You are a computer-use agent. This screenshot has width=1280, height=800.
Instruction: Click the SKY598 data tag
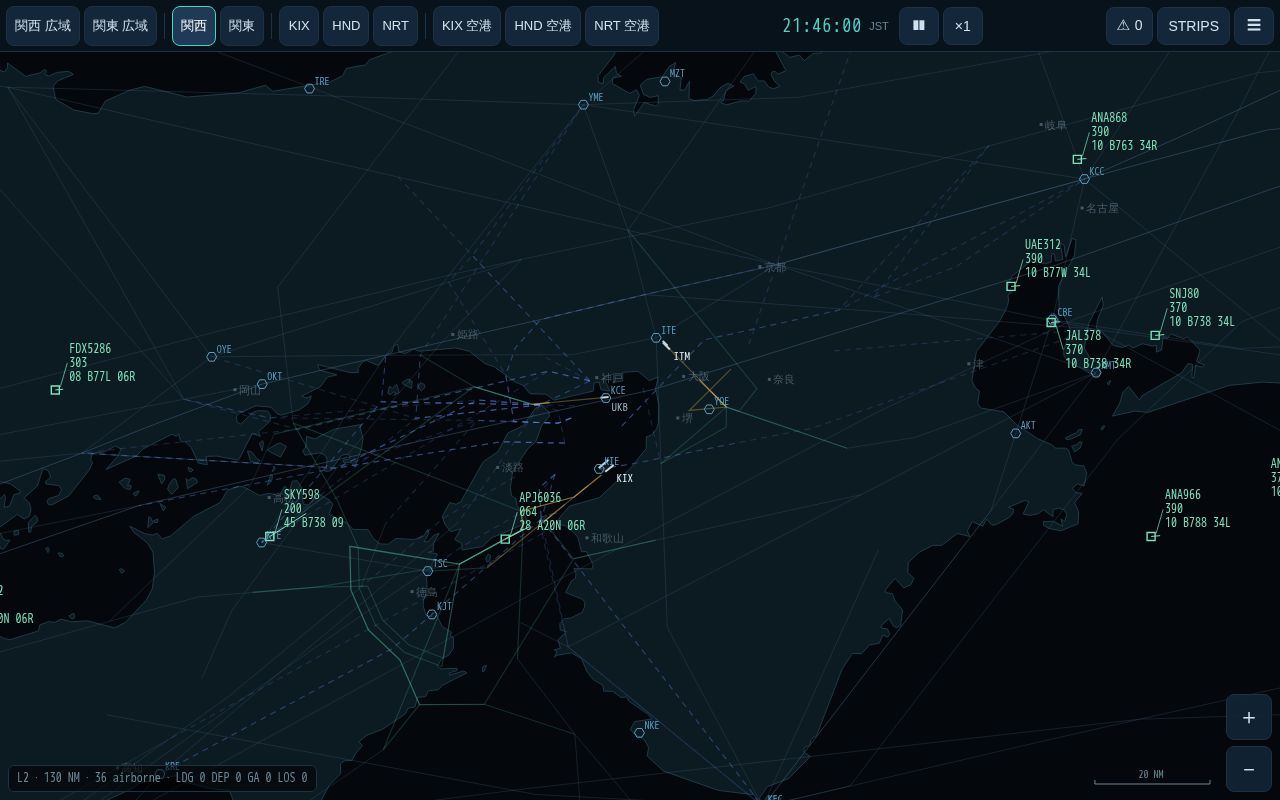[x=313, y=509]
